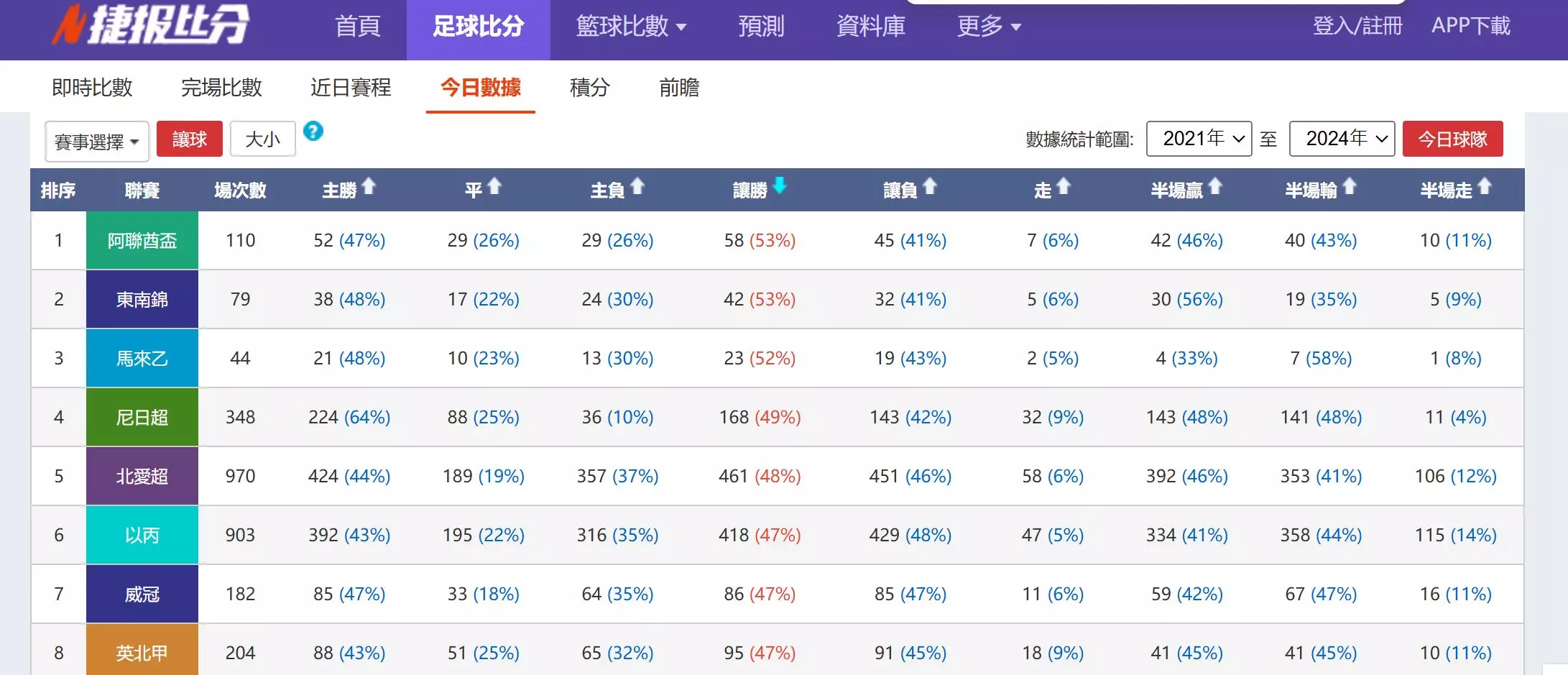Sort by 半場贏 column arrow
Viewport: 1568px width, 675px height.
point(1215,187)
